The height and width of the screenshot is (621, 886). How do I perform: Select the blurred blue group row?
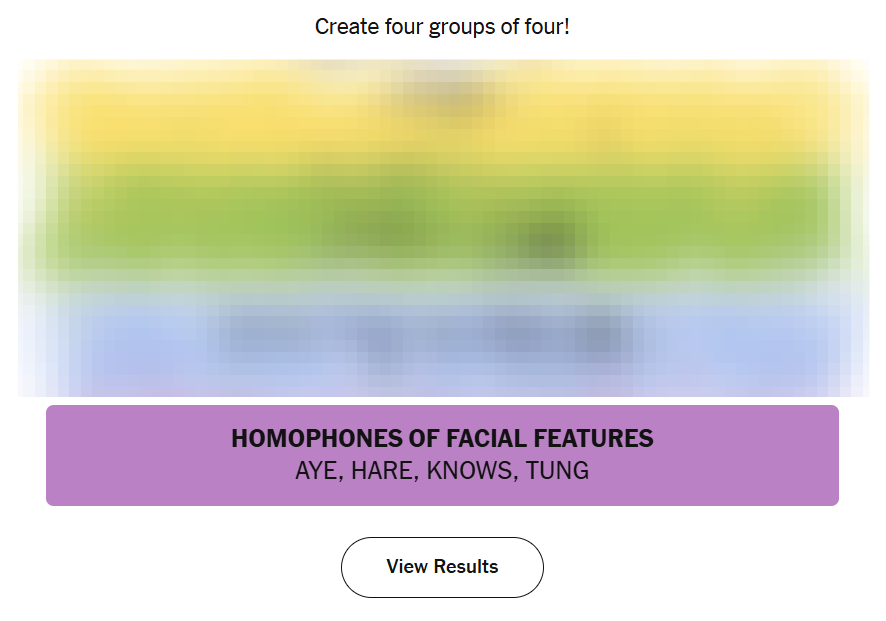[x=442, y=339]
